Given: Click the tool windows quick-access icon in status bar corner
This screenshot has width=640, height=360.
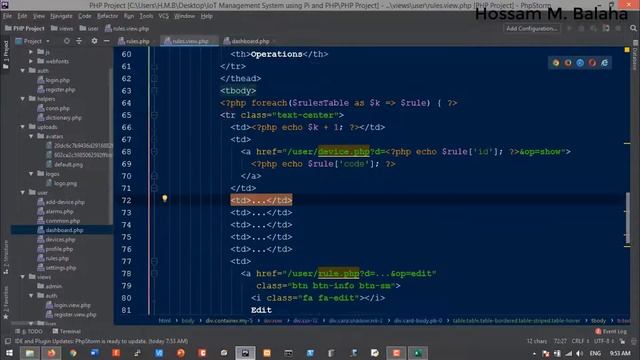Looking at the screenshot, I should tap(7, 341).
